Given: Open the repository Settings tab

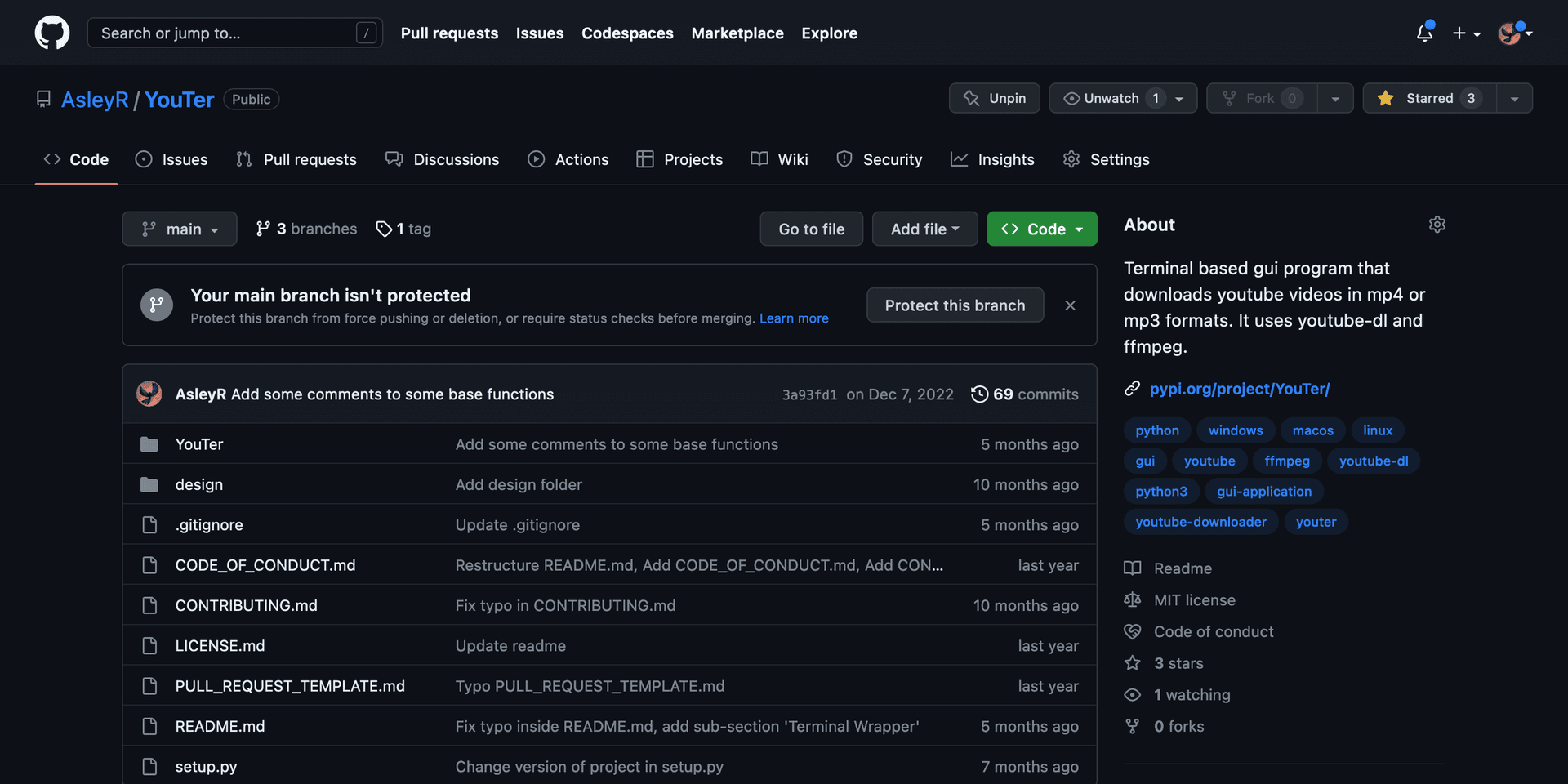Looking at the screenshot, I should (1107, 159).
